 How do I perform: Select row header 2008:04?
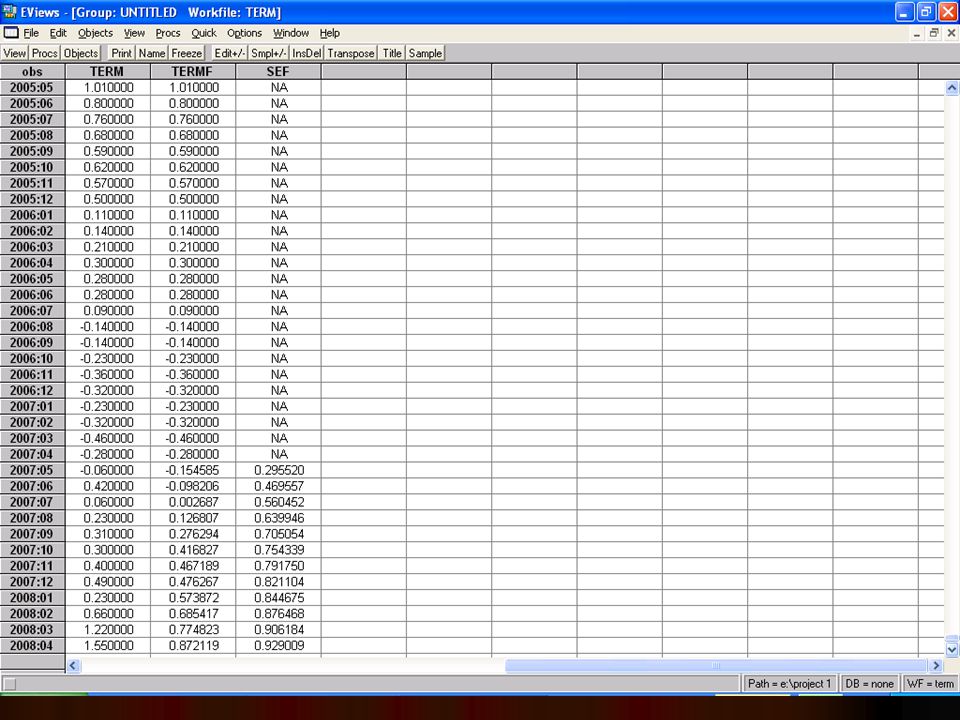click(x=32, y=645)
